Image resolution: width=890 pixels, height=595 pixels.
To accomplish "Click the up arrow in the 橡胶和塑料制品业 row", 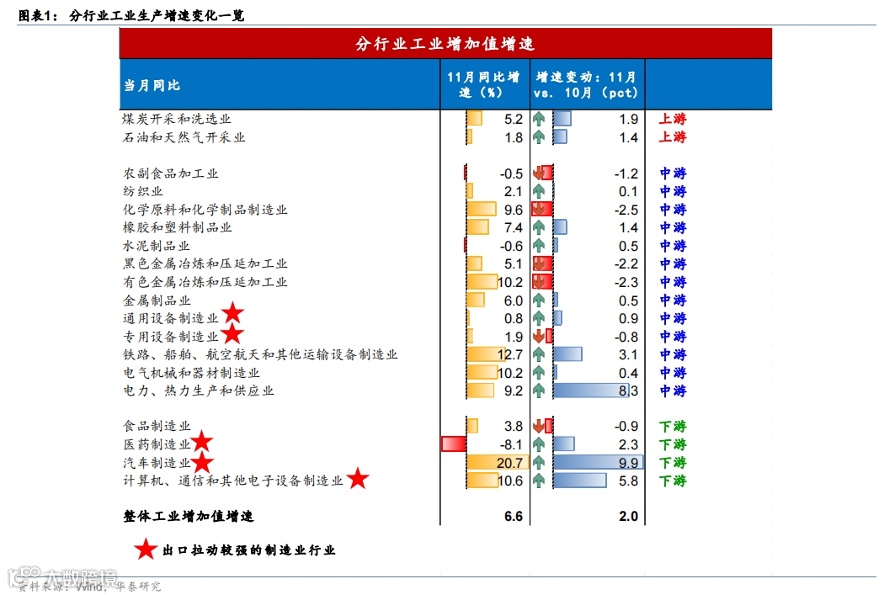I will [539, 228].
